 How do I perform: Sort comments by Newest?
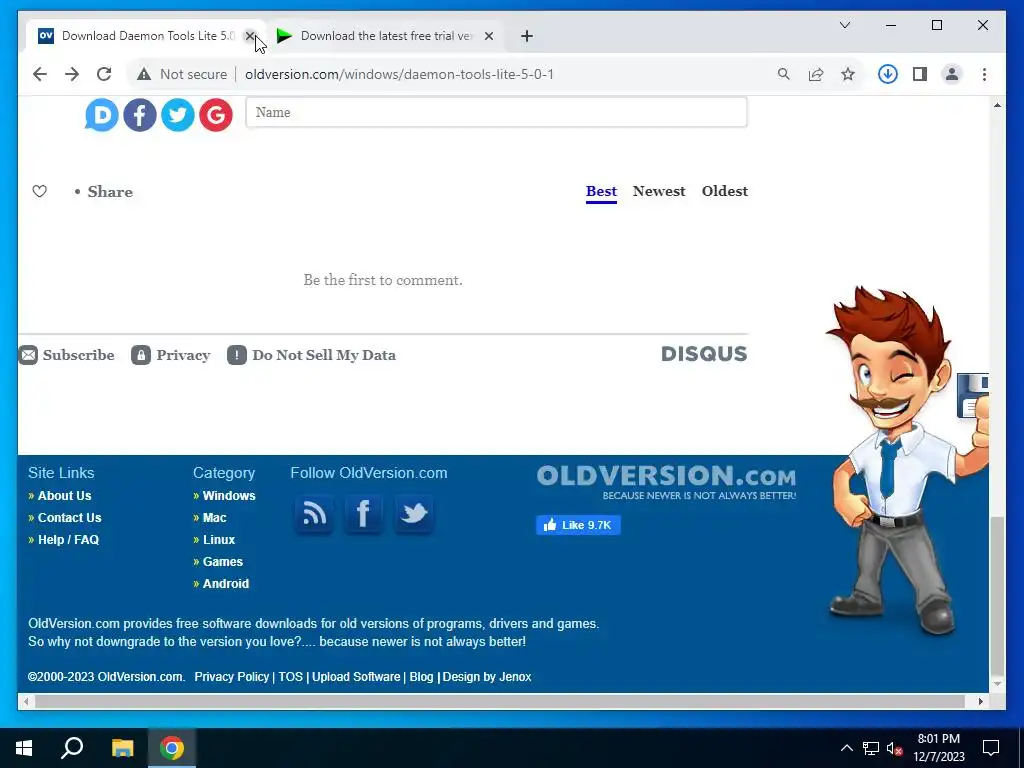pyautogui.click(x=659, y=191)
